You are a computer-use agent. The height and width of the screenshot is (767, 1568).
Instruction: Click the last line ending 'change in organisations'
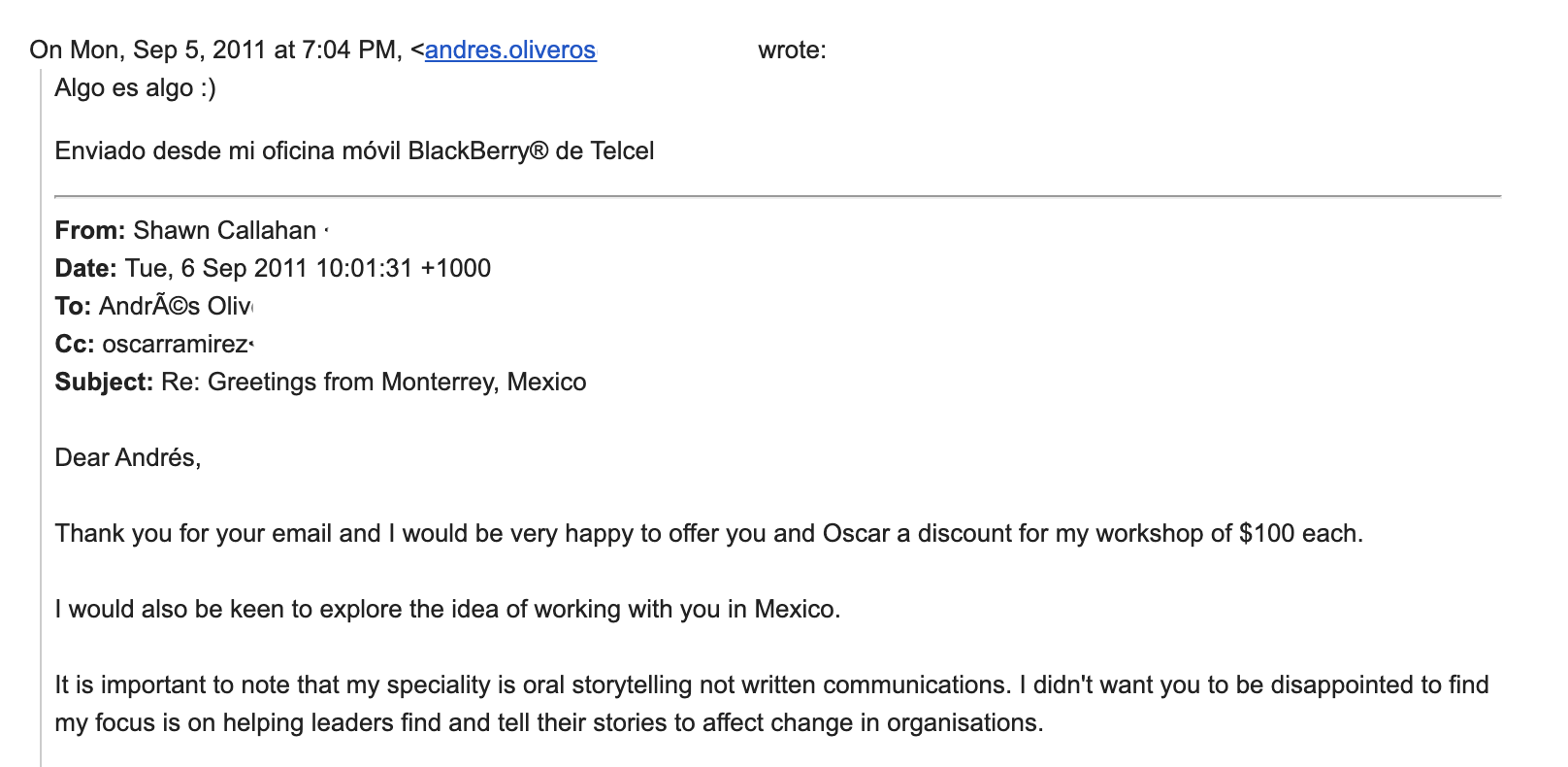point(549,722)
